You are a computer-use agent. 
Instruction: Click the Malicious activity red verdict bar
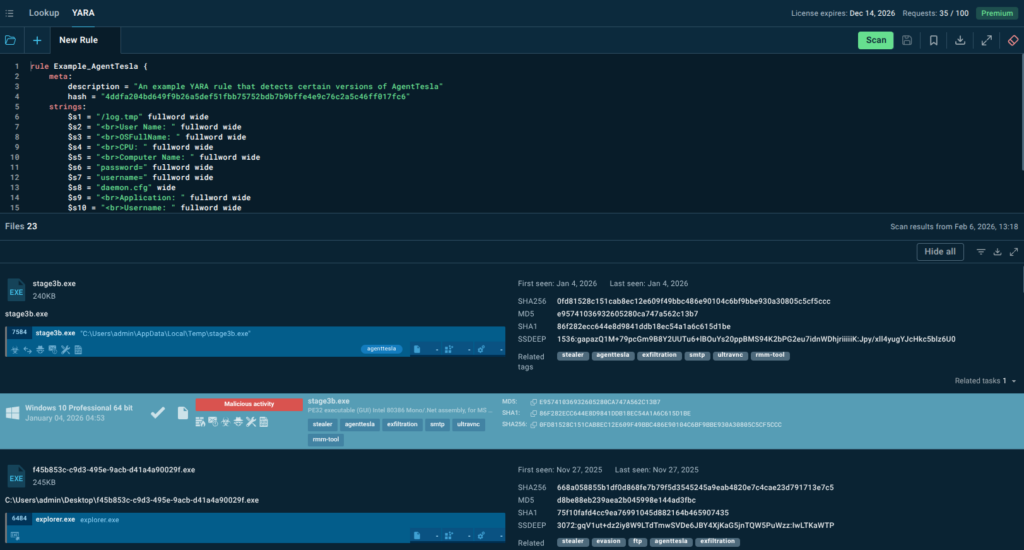tap(248, 404)
